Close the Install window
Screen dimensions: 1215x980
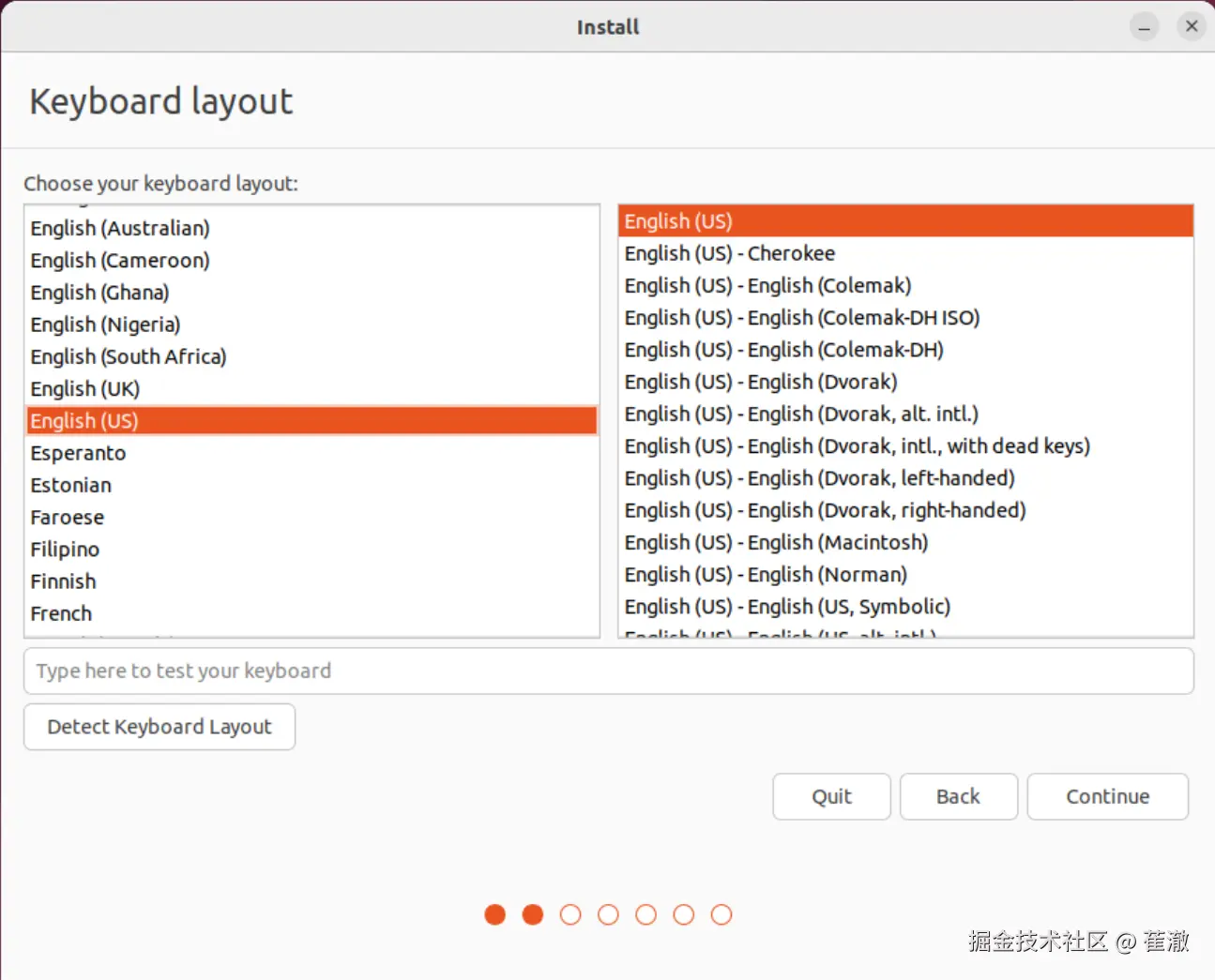pos(1191,27)
